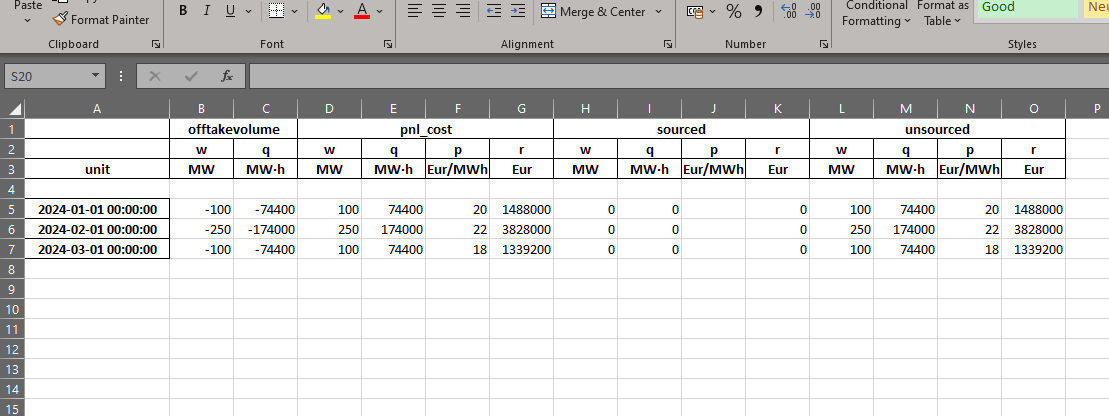Apply yellow fill color bucket
Image resolution: width=1109 pixels, height=416 pixels.
point(323,11)
